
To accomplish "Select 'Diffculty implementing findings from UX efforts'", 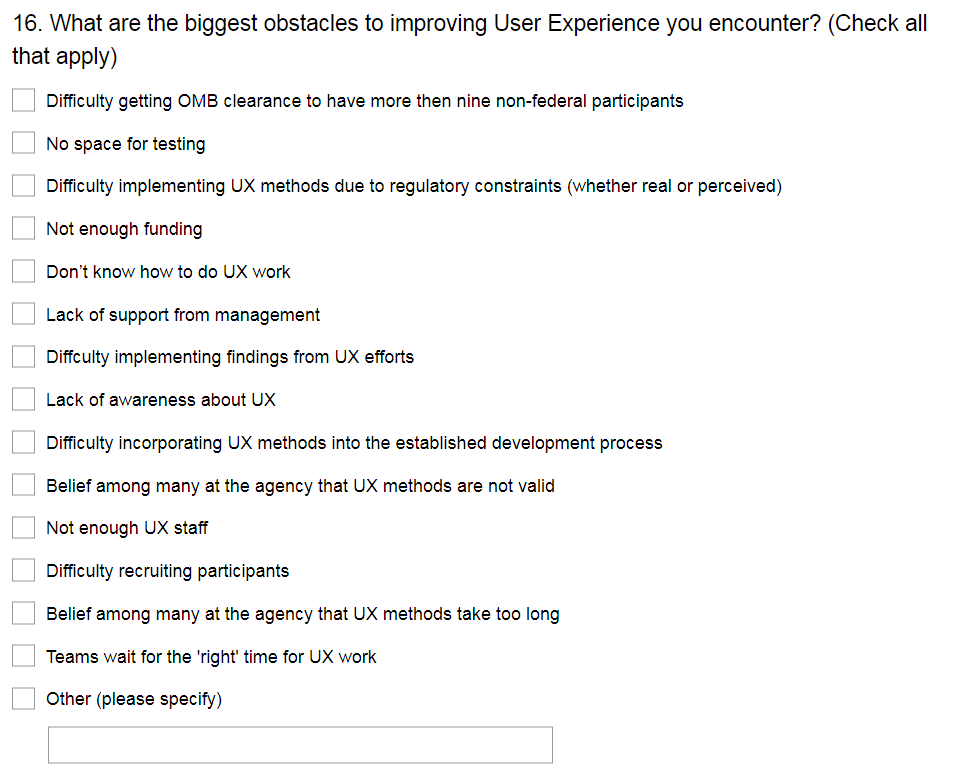I will pyautogui.click(x=24, y=357).
